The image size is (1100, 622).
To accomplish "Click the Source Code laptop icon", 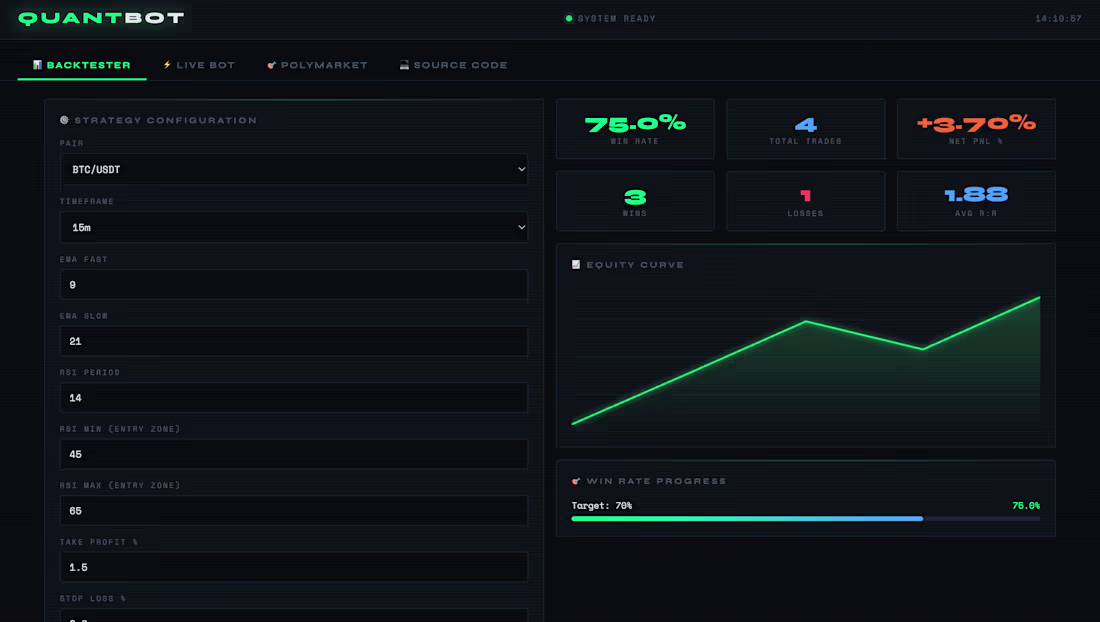I will tap(404, 65).
